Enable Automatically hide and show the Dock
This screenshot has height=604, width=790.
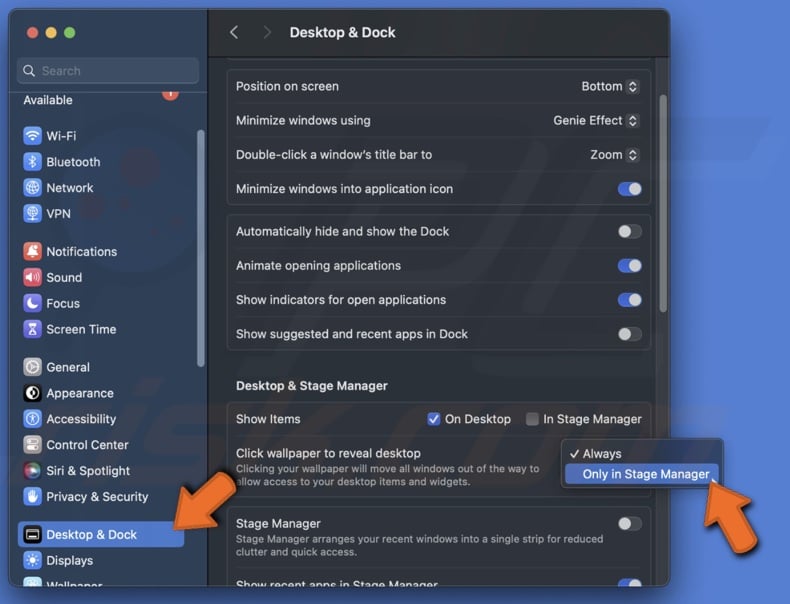click(x=629, y=232)
